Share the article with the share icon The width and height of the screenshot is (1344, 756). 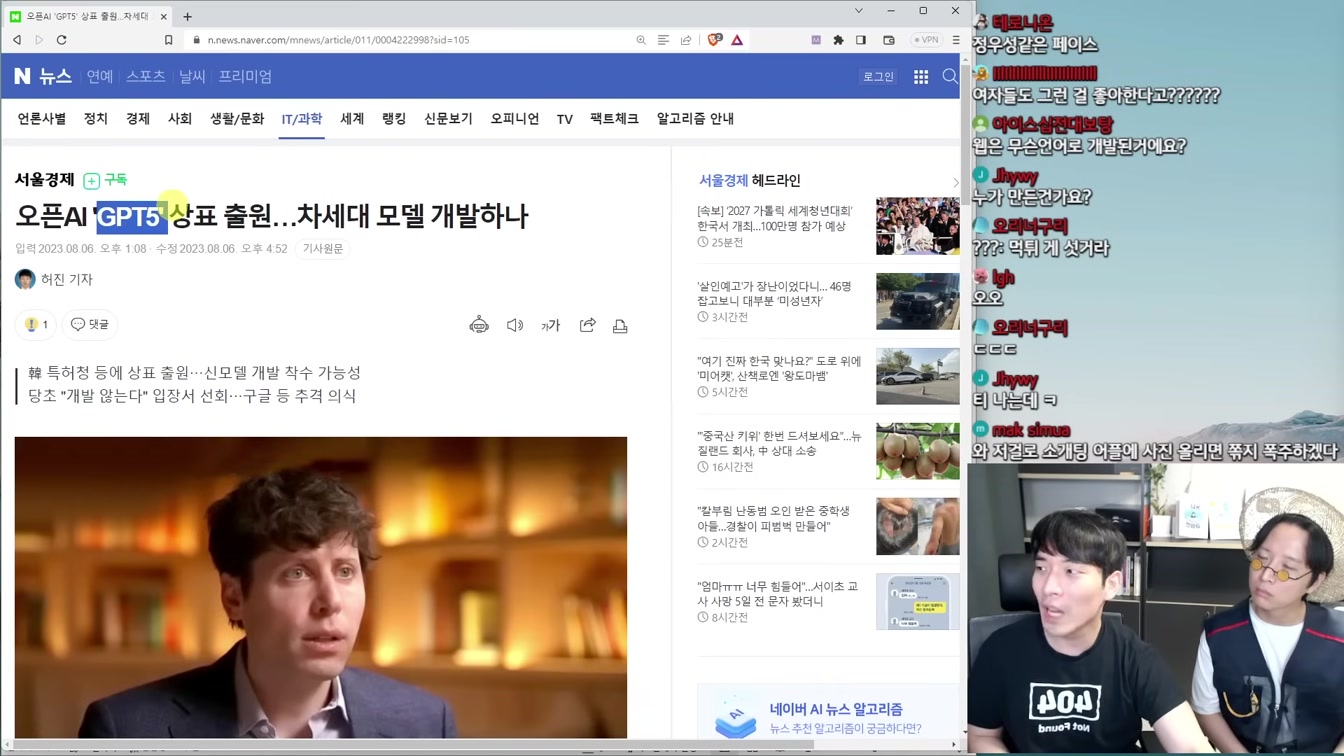click(587, 325)
